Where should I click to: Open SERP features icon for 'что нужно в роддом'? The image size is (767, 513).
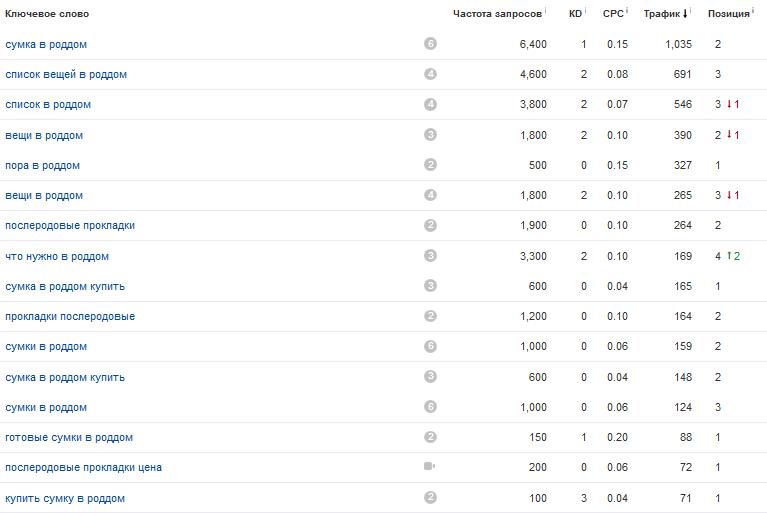click(430, 256)
